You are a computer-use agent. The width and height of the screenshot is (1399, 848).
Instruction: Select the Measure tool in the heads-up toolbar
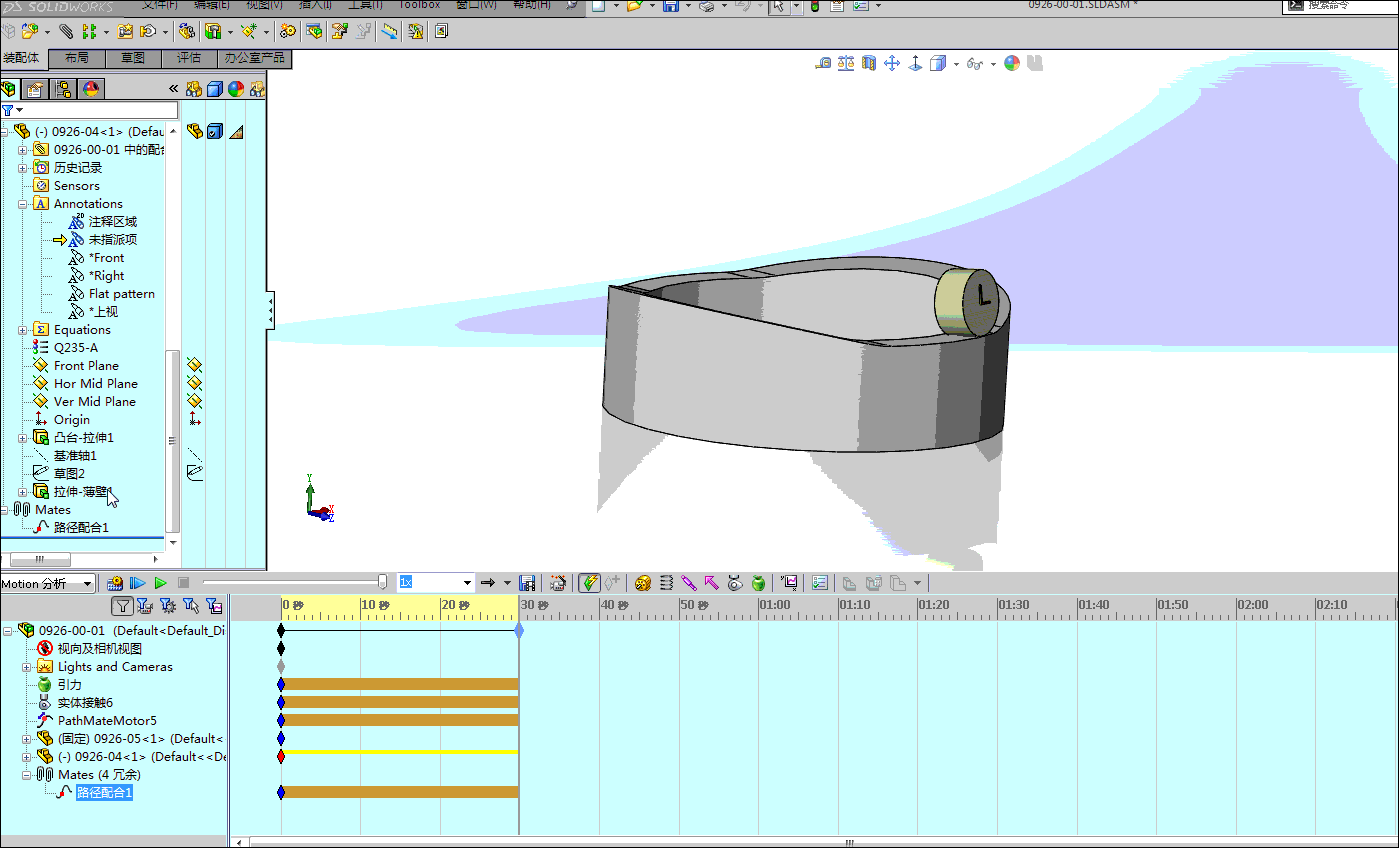[x=824, y=63]
